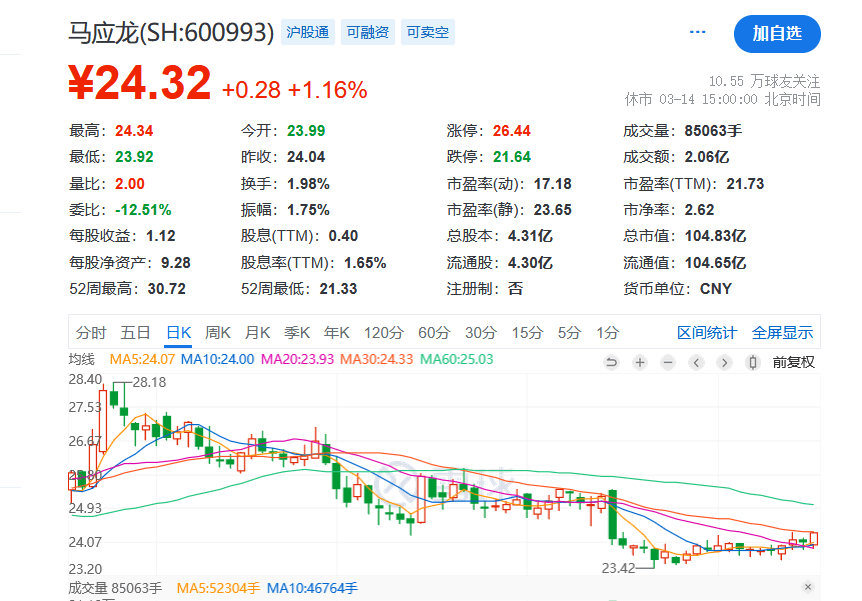Screen dimensions: 862x601
Task: Click the 10.55 万球友关注 follower count
Action: click(x=765, y=82)
